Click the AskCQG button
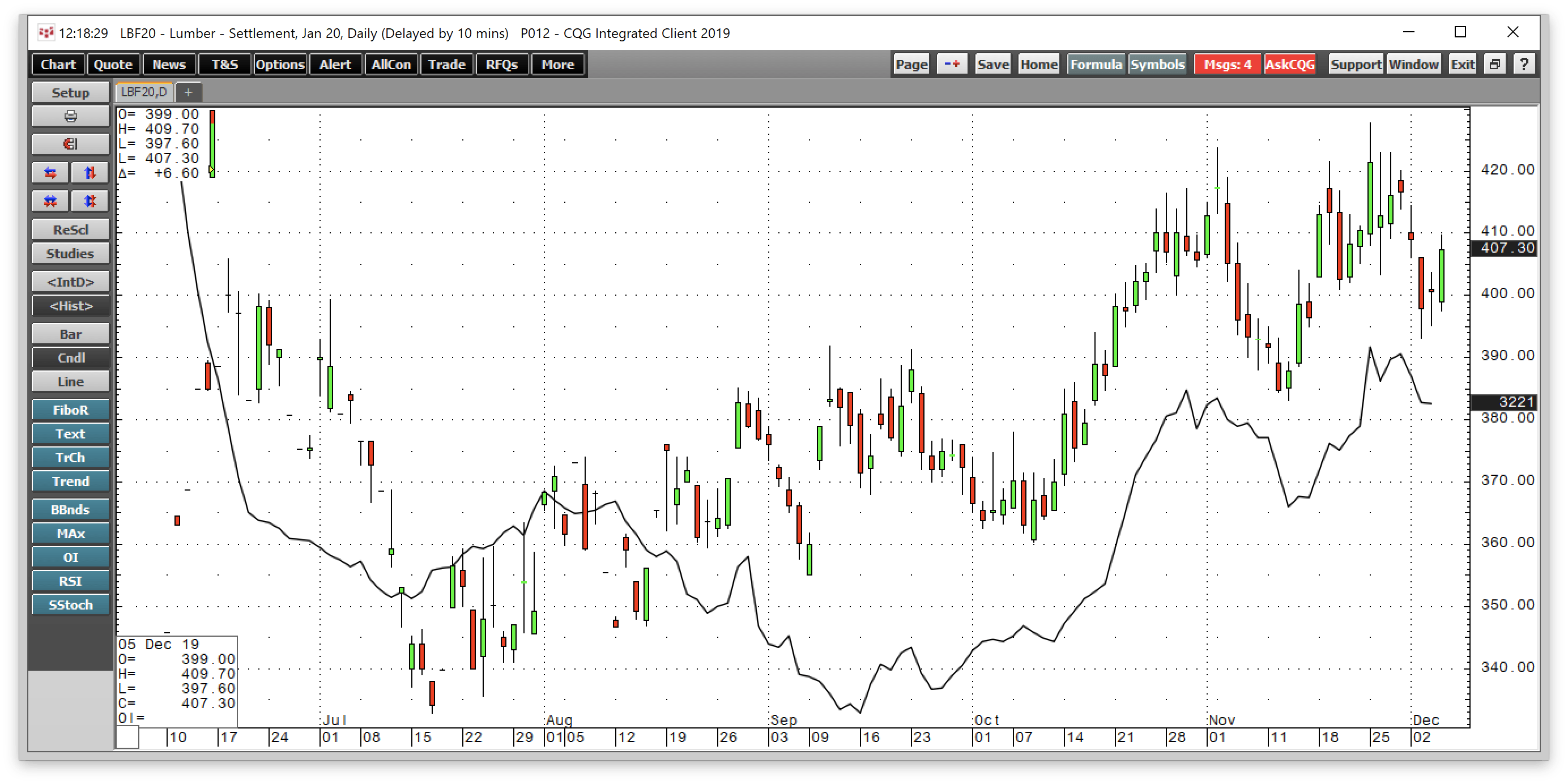Image resolution: width=1568 pixels, height=784 pixels. point(1290,65)
